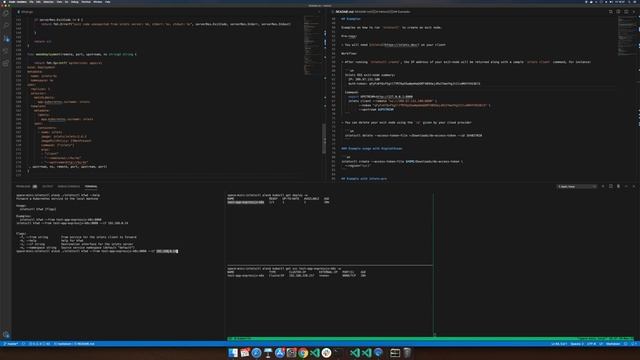Show errors and warnings from status bar
Screen dimensions: 640x360
click(39, 344)
